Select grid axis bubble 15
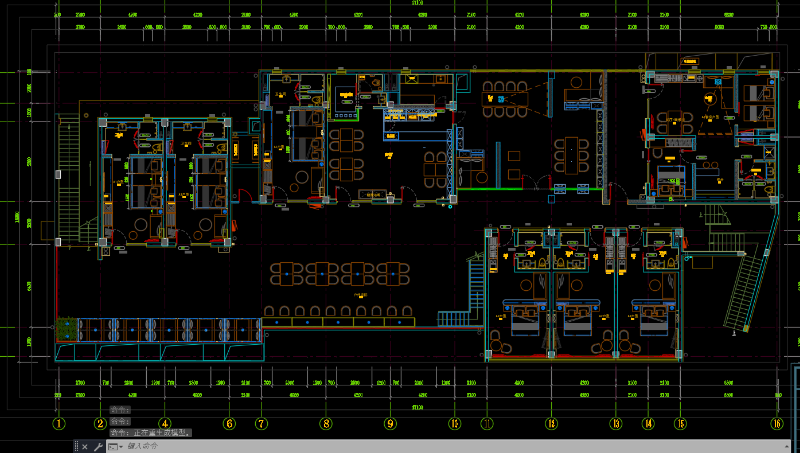 [x=680, y=423]
